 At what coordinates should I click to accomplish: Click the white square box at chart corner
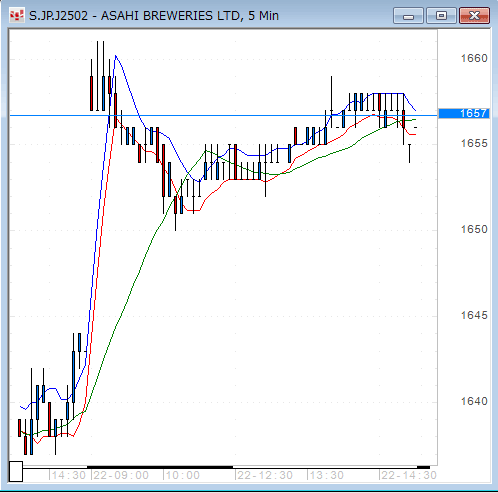pos(16,471)
